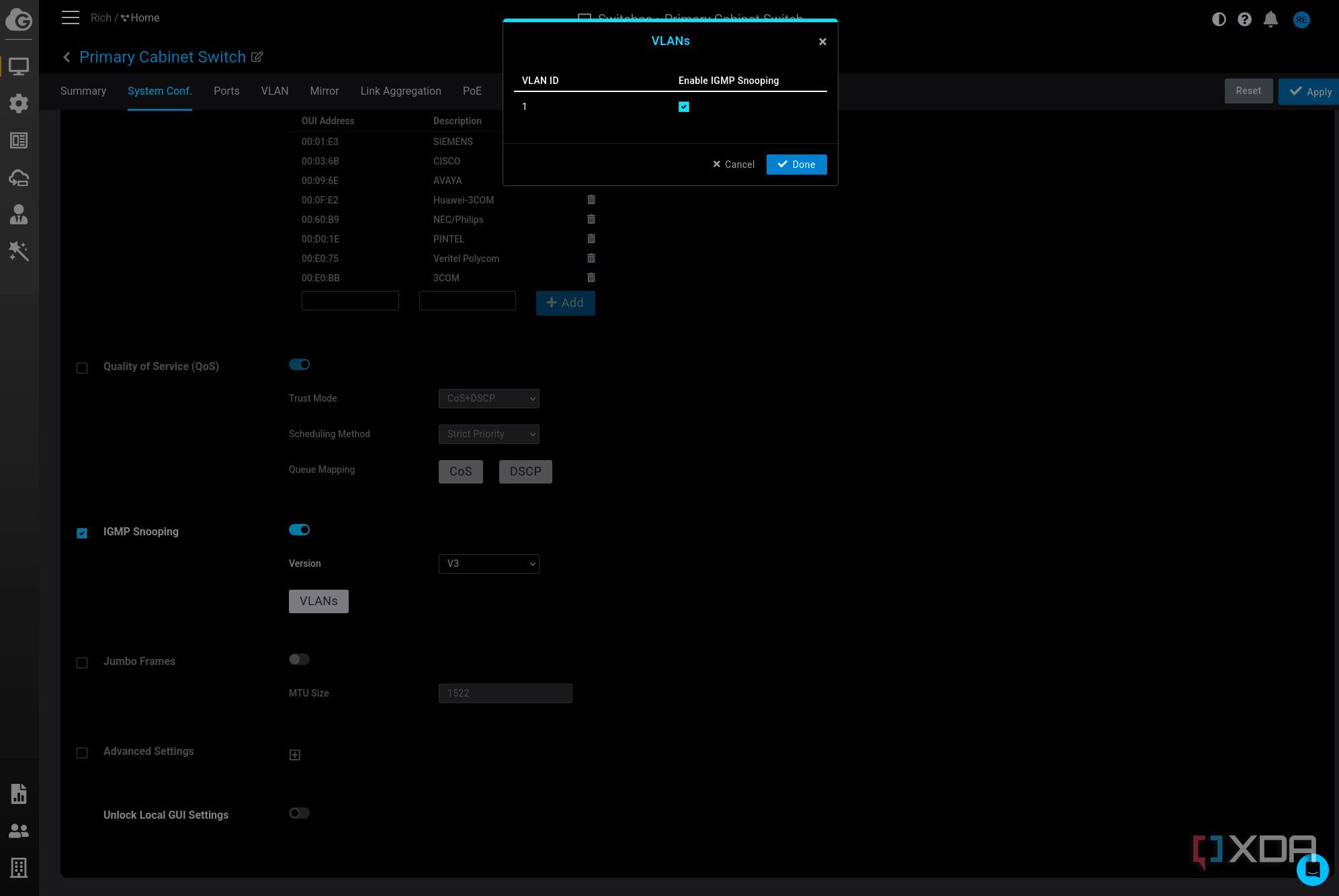The height and width of the screenshot is (896, 1339).
Task: Delete the Huawei-3COM OUI entry
Action: [x=591, y=199]
